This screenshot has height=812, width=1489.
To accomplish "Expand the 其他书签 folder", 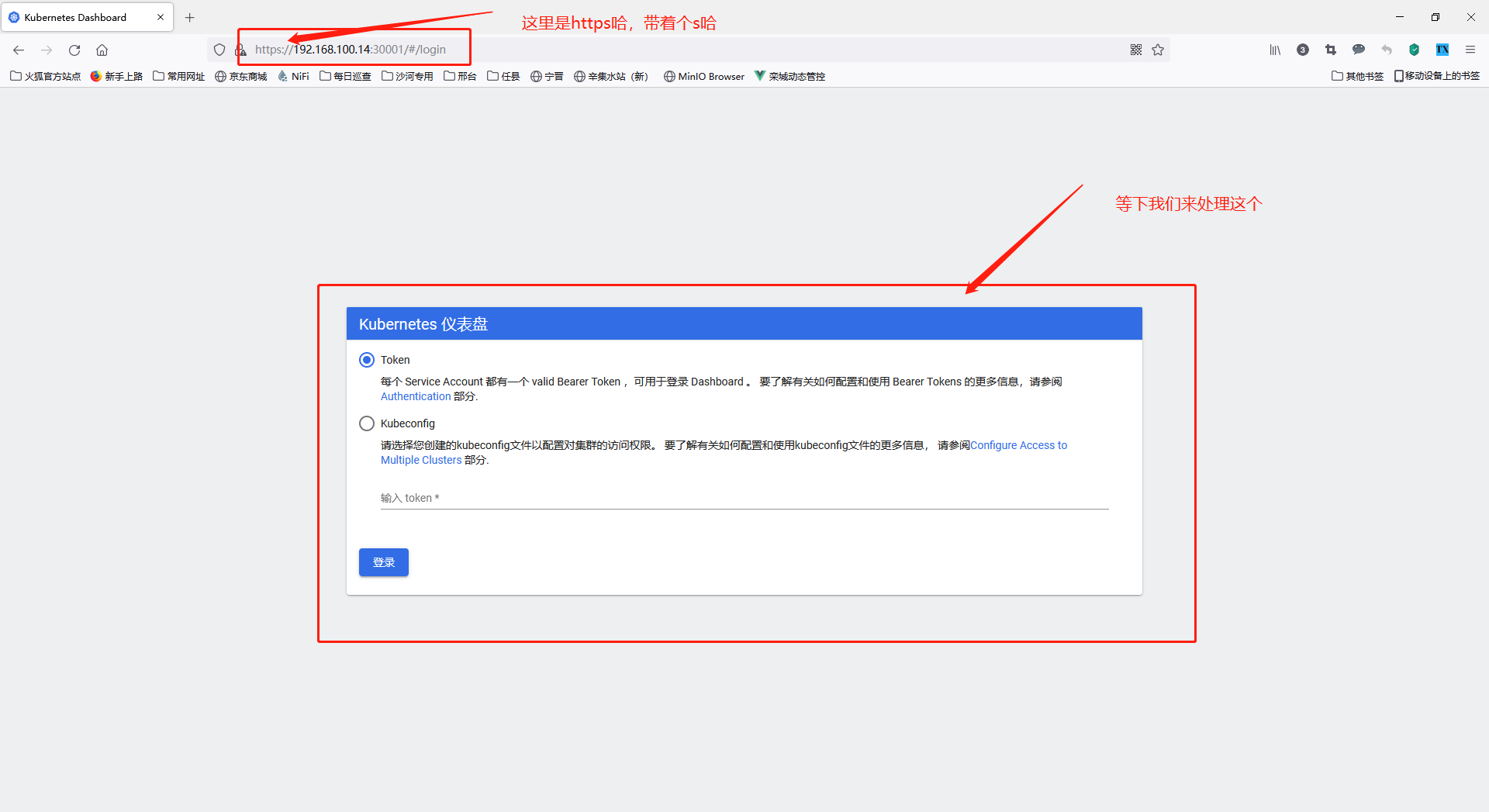I will [1358, 76].
